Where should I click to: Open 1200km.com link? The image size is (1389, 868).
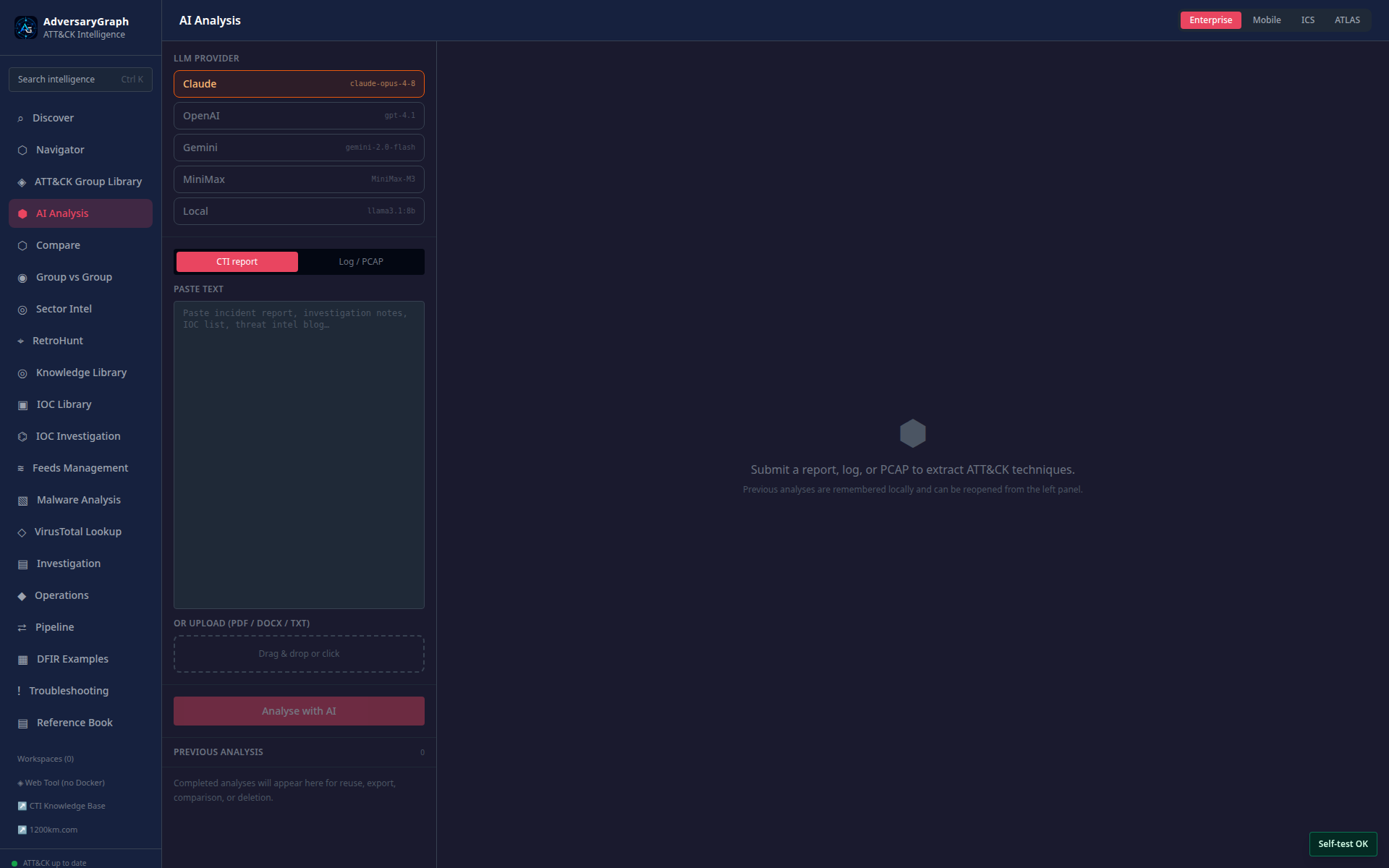click(48, 830)
